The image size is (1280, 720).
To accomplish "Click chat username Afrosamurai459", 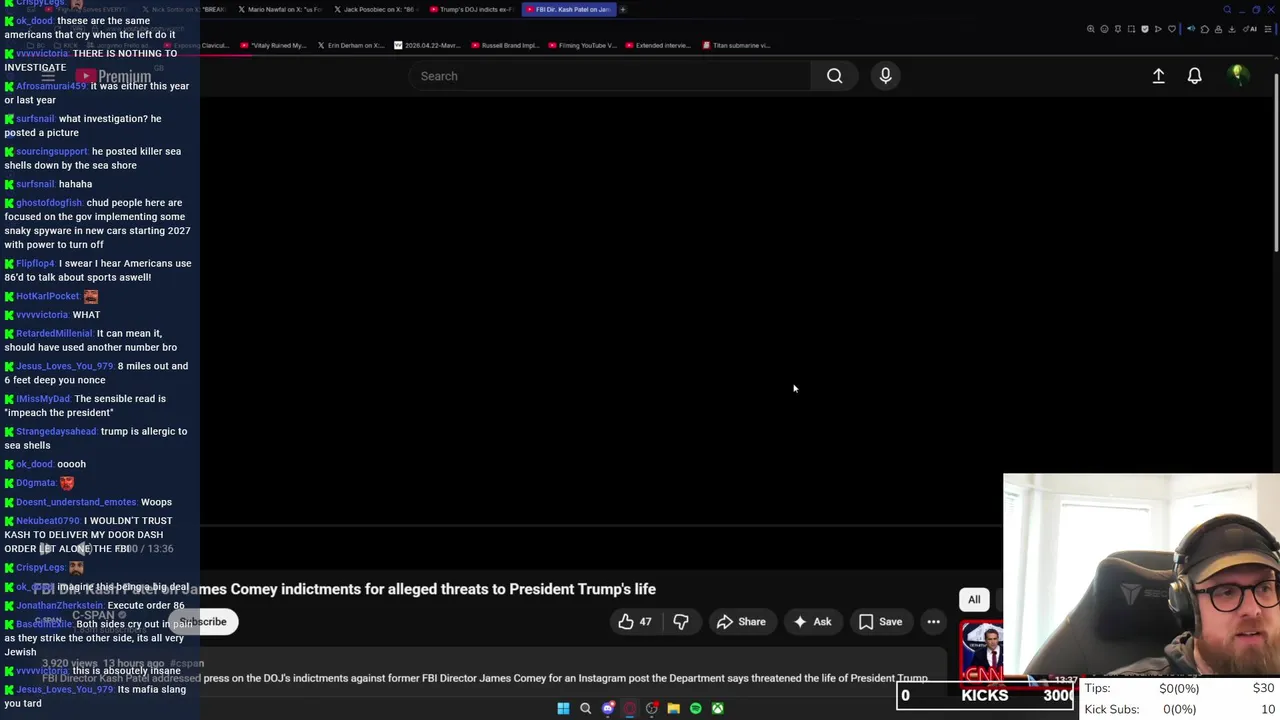I will (x=51, y=86).
